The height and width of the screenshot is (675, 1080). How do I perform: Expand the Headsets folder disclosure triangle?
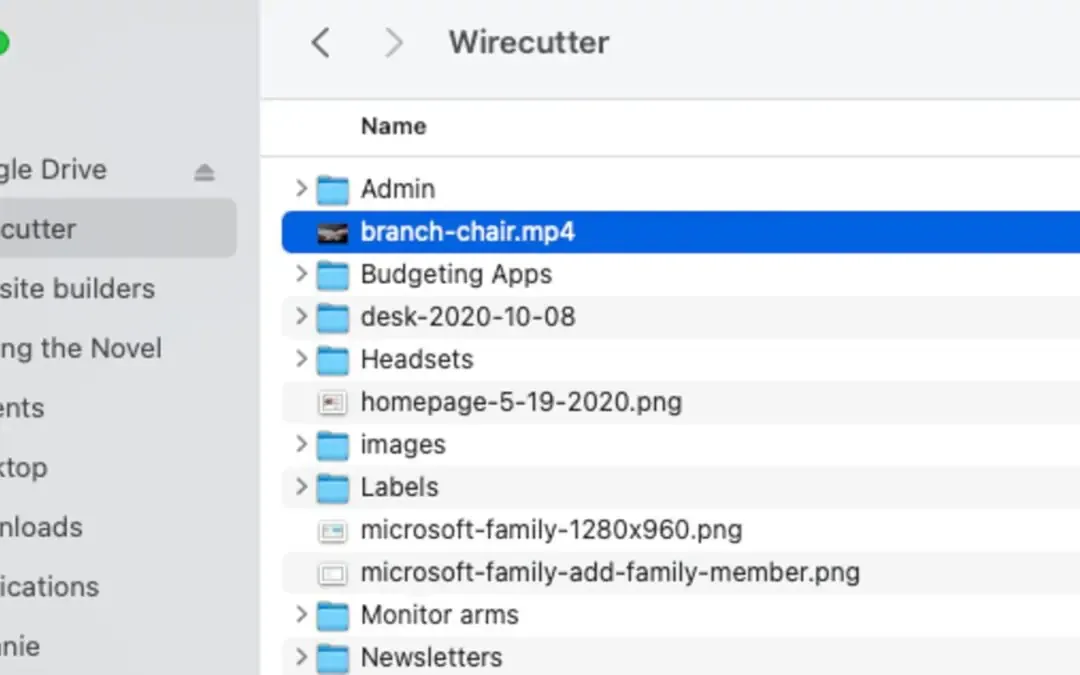coord(300,359)
